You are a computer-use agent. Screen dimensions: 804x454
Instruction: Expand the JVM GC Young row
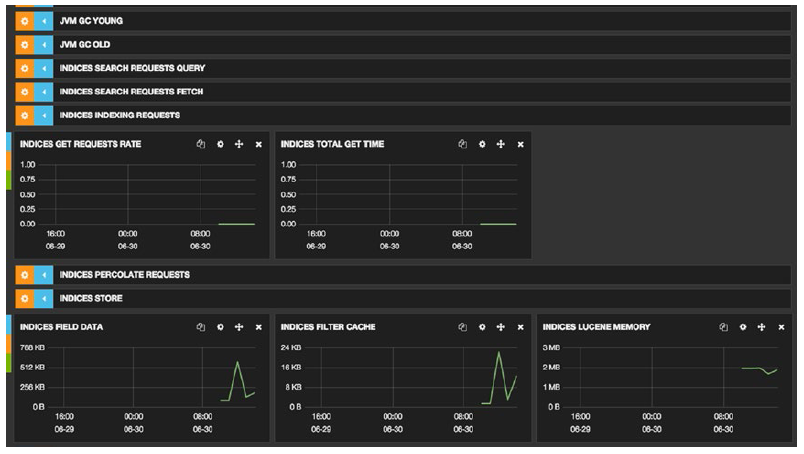coord(44,21)
